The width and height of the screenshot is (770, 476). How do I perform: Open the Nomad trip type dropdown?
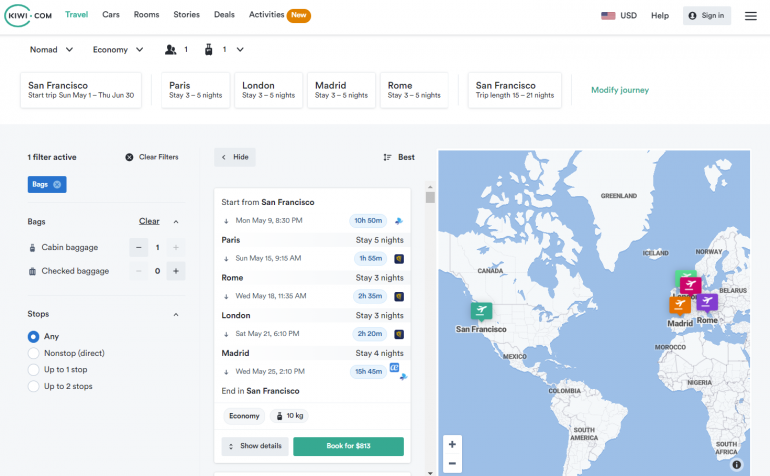point(52,49)
